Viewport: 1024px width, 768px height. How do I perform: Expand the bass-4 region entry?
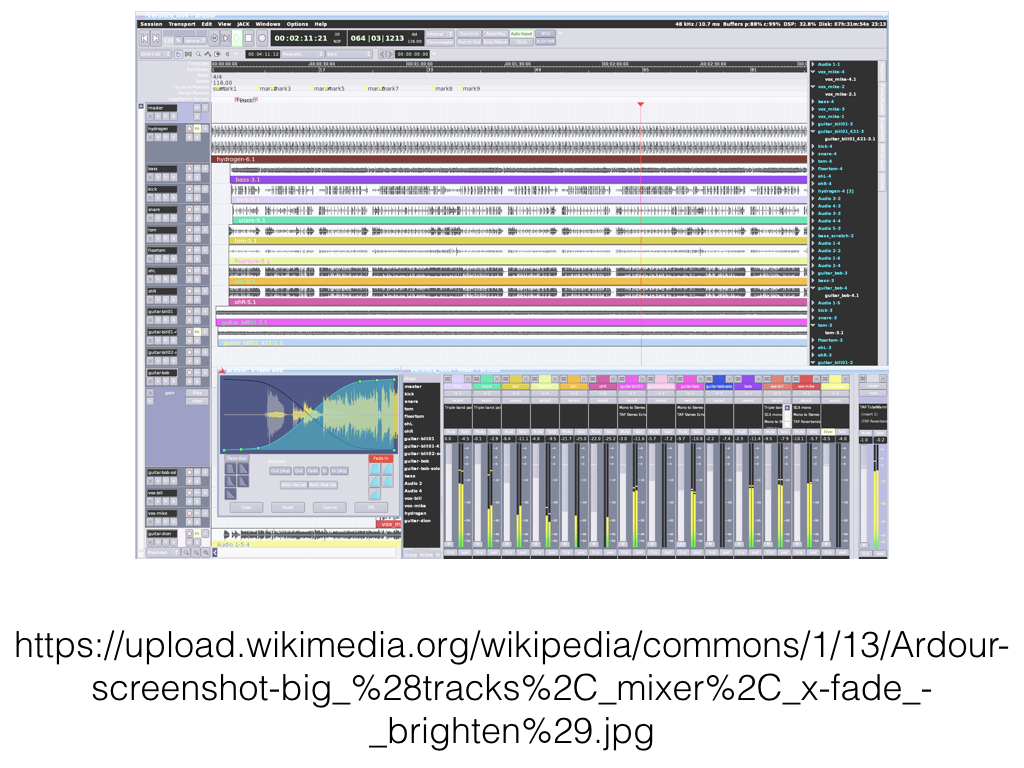click(x=812, y=102)
